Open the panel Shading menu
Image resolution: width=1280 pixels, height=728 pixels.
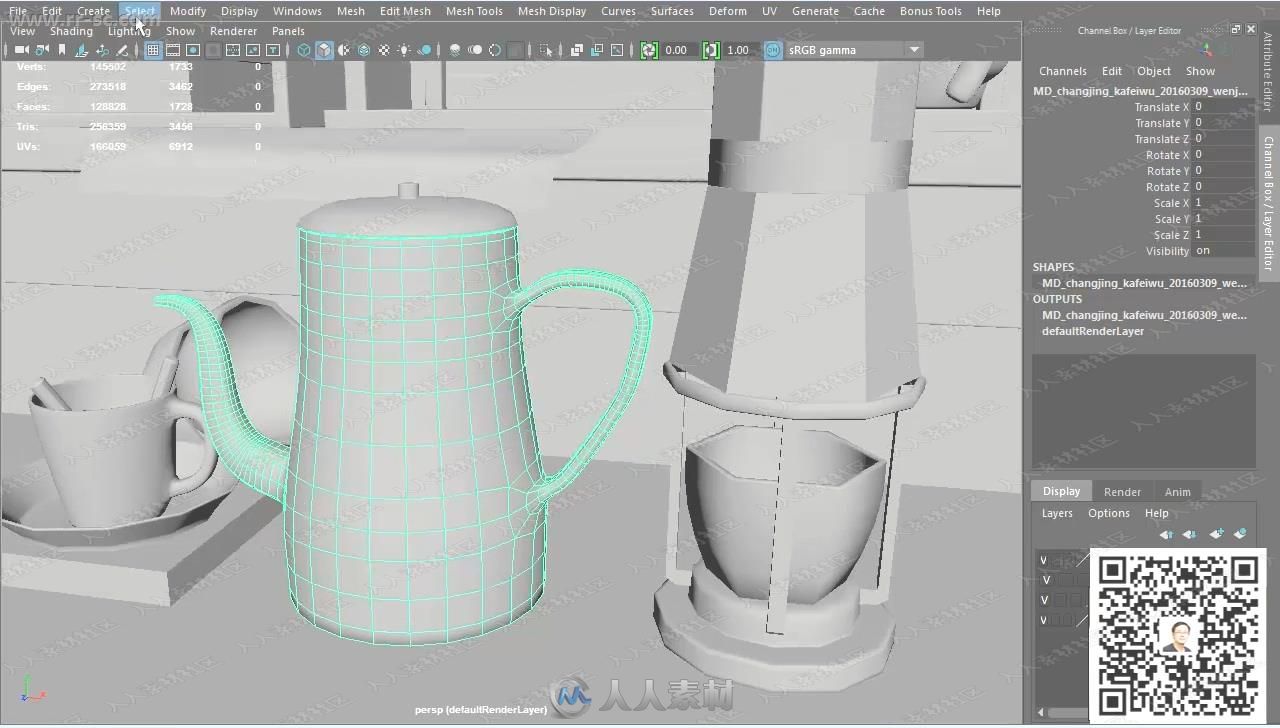point(71,31)
